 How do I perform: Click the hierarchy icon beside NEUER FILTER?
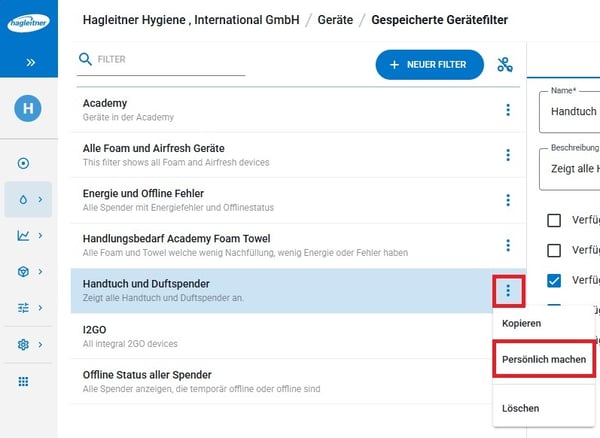coord(505,65)
